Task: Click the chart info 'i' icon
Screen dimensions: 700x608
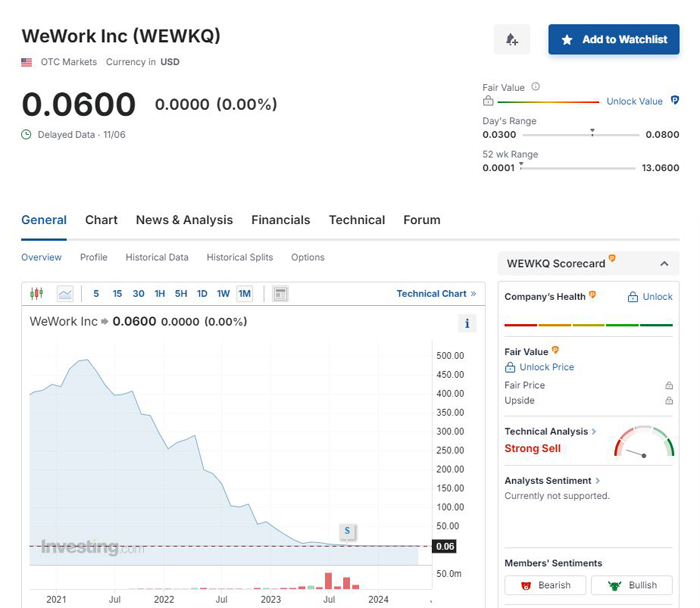Action: tap(467, 323)
